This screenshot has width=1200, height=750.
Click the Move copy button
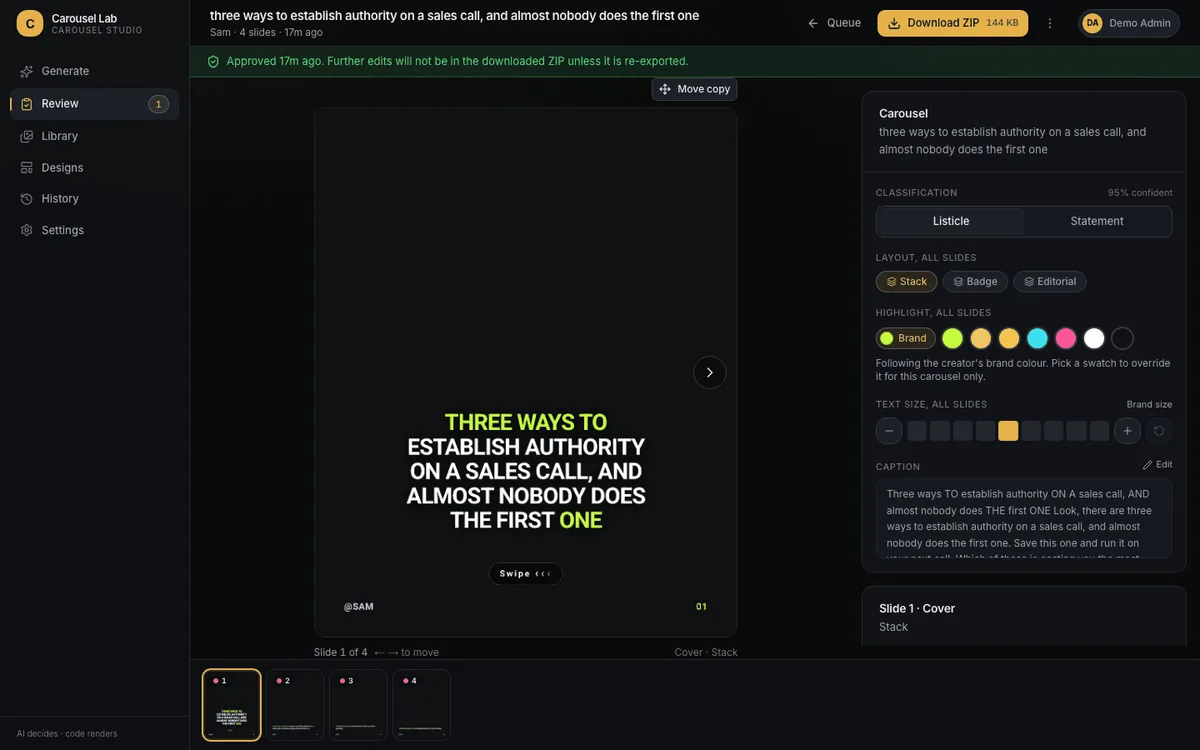point(694,89)
